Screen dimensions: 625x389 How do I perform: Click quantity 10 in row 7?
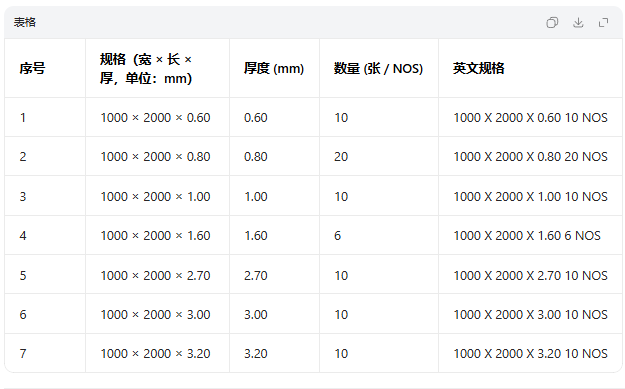[341, 354]
